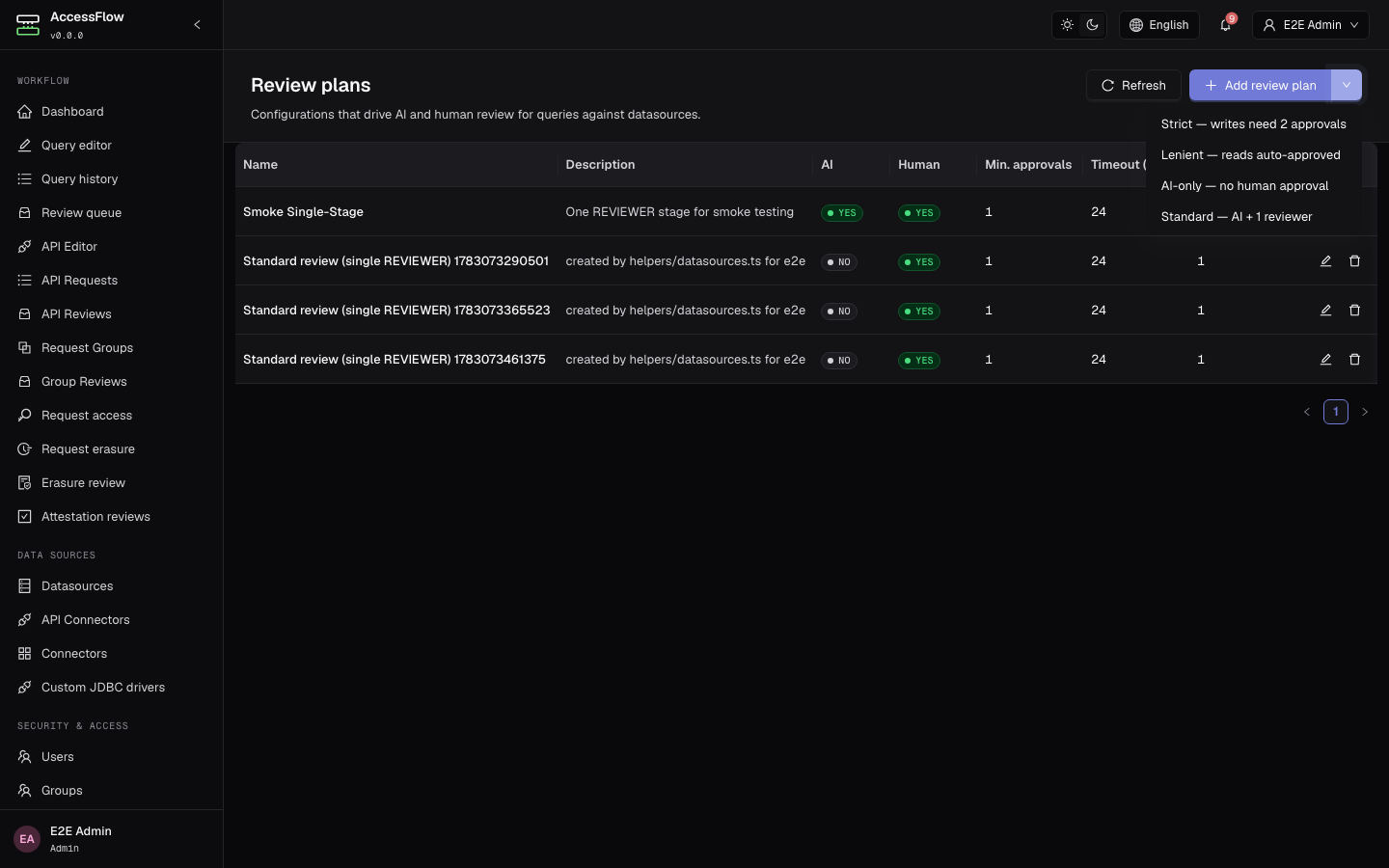Edit the review plan ending 1783073461375
This screenshot has width=1389, height=868.
[x=1325, y=360]
